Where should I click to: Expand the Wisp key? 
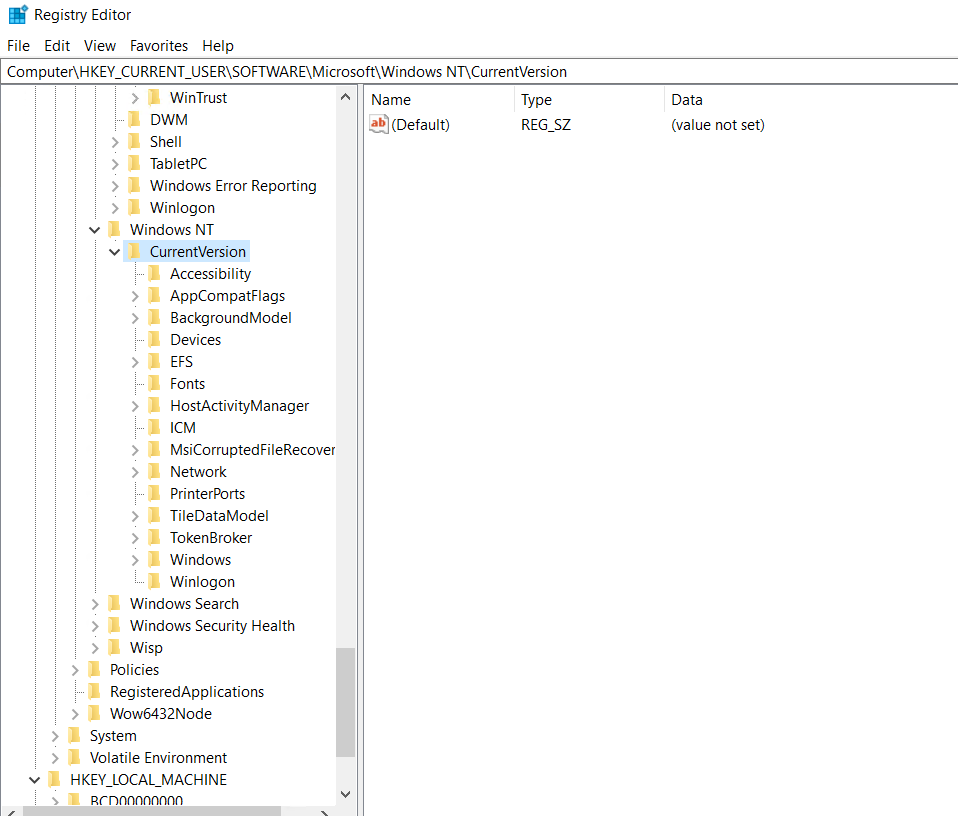(95, 647)
